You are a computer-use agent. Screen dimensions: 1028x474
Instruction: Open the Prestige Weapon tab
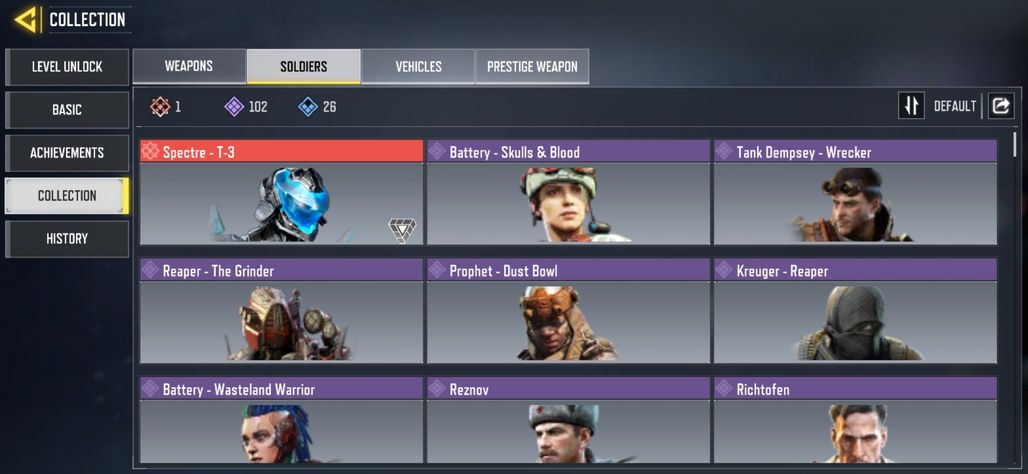click(x=532, y=66)
